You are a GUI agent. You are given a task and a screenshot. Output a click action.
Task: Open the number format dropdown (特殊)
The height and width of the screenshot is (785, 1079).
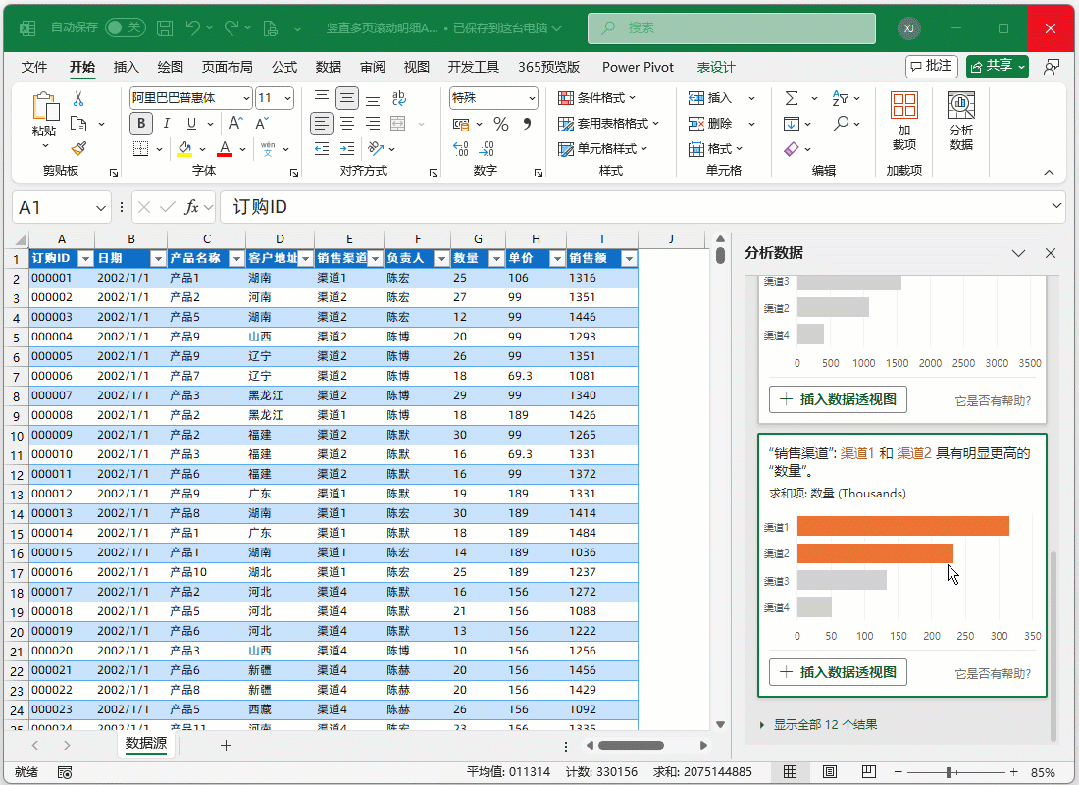[x=532, y=98]
